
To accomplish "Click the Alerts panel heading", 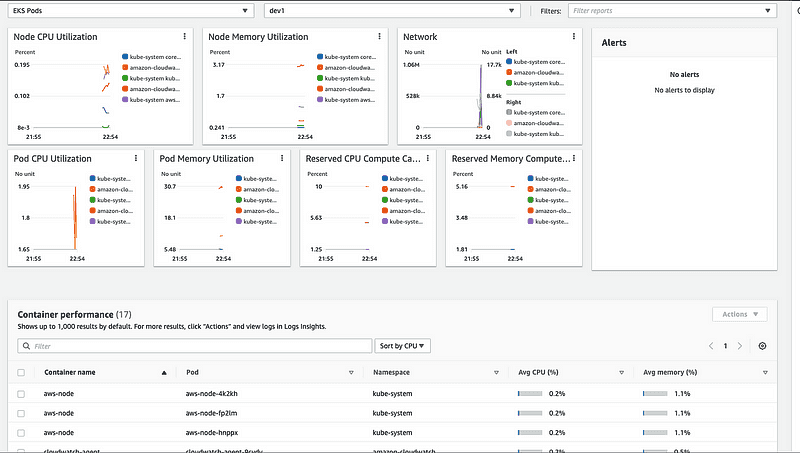I will 614,43.
